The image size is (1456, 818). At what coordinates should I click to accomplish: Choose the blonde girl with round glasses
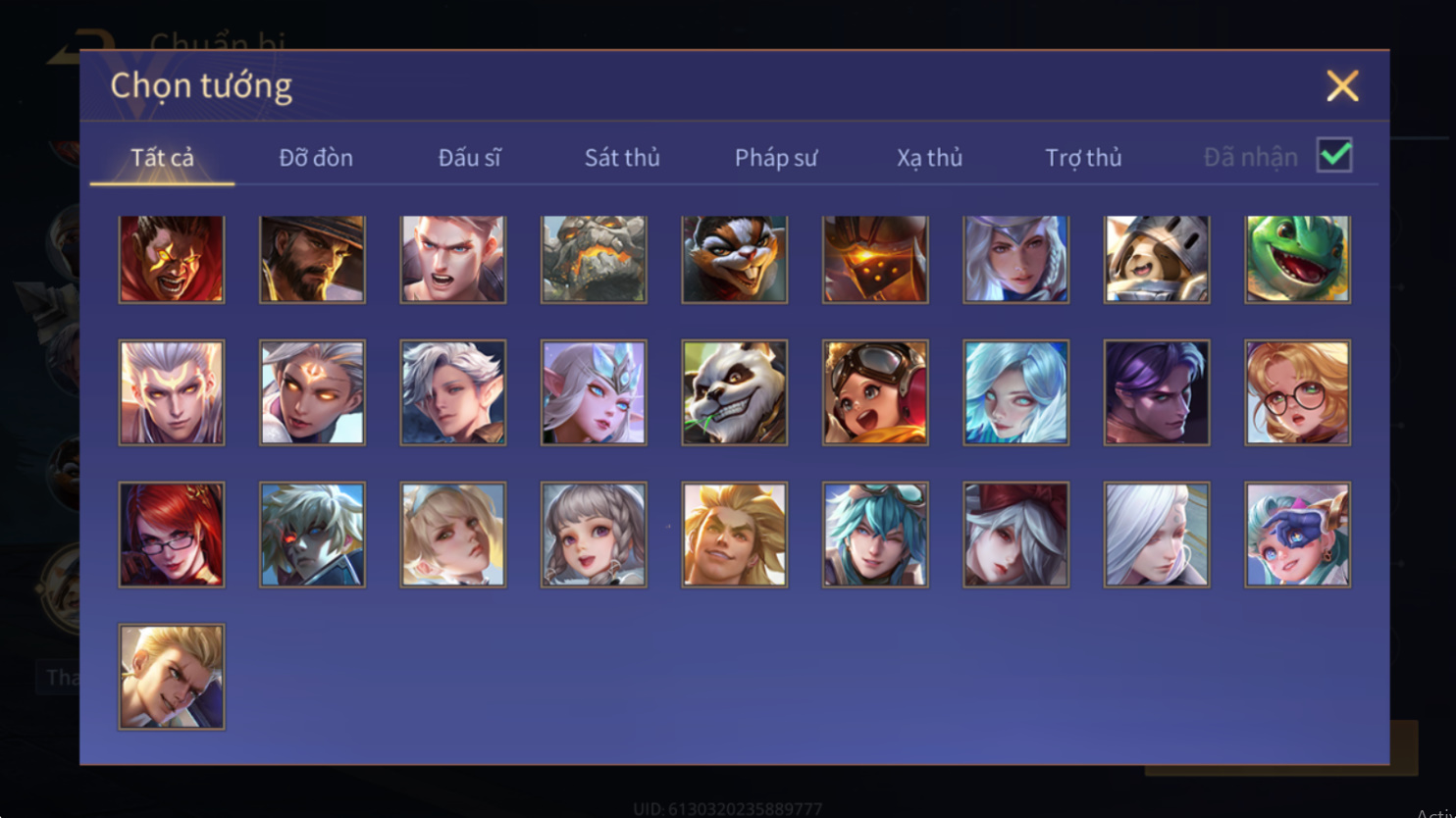click(1297, 392)
